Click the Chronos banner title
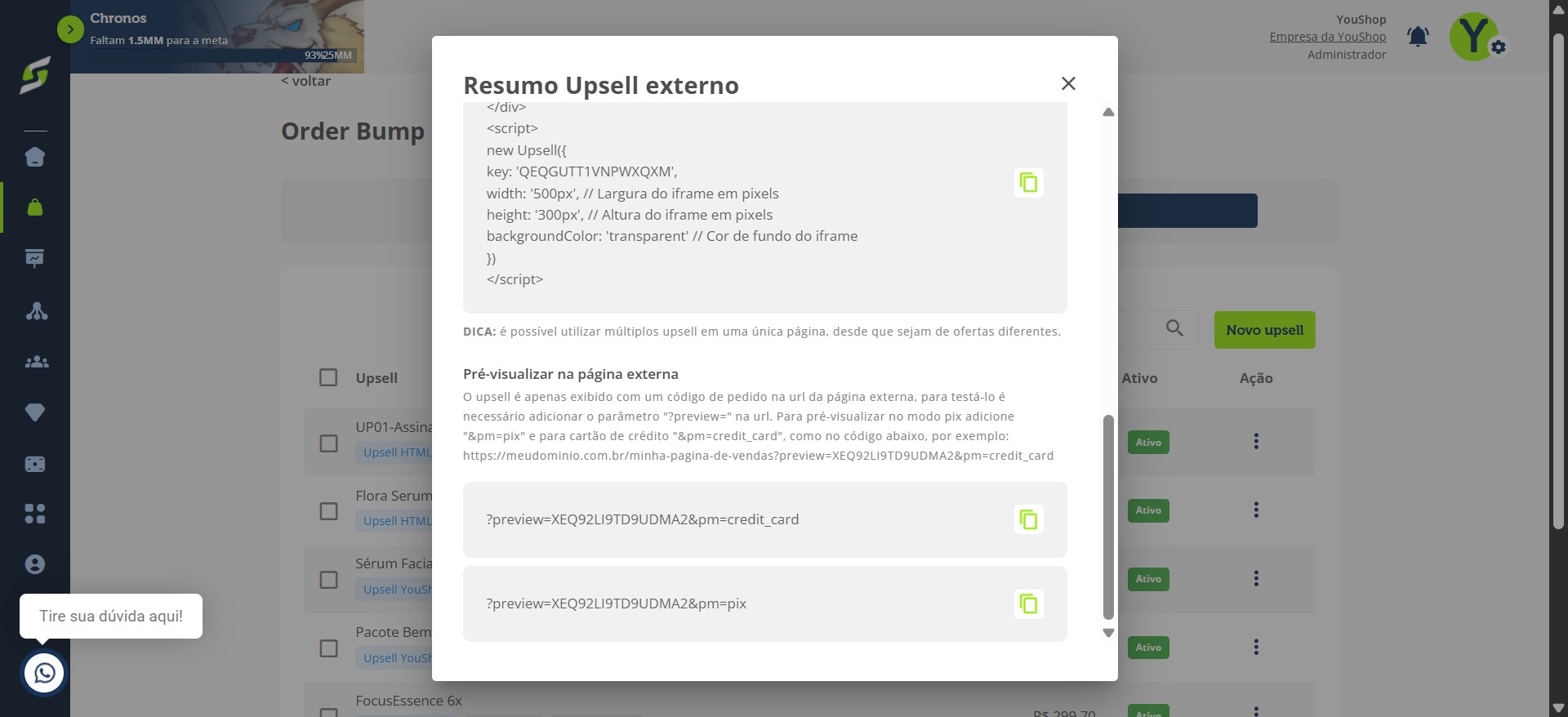The height and width of the screenshot is (717, 1568). (x=118, y=18)
